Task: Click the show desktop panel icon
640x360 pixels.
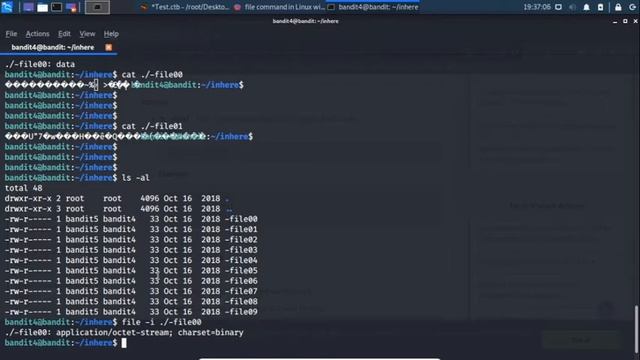Action: click(x=28, y=7)
